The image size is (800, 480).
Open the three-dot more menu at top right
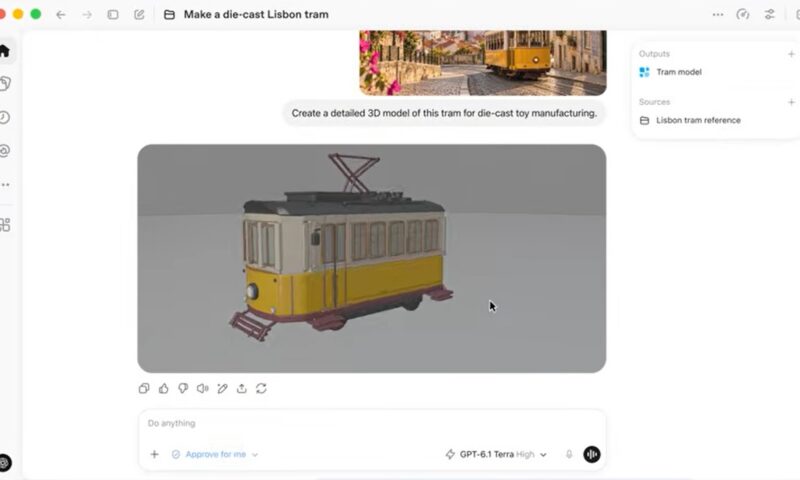click(718, 15)
